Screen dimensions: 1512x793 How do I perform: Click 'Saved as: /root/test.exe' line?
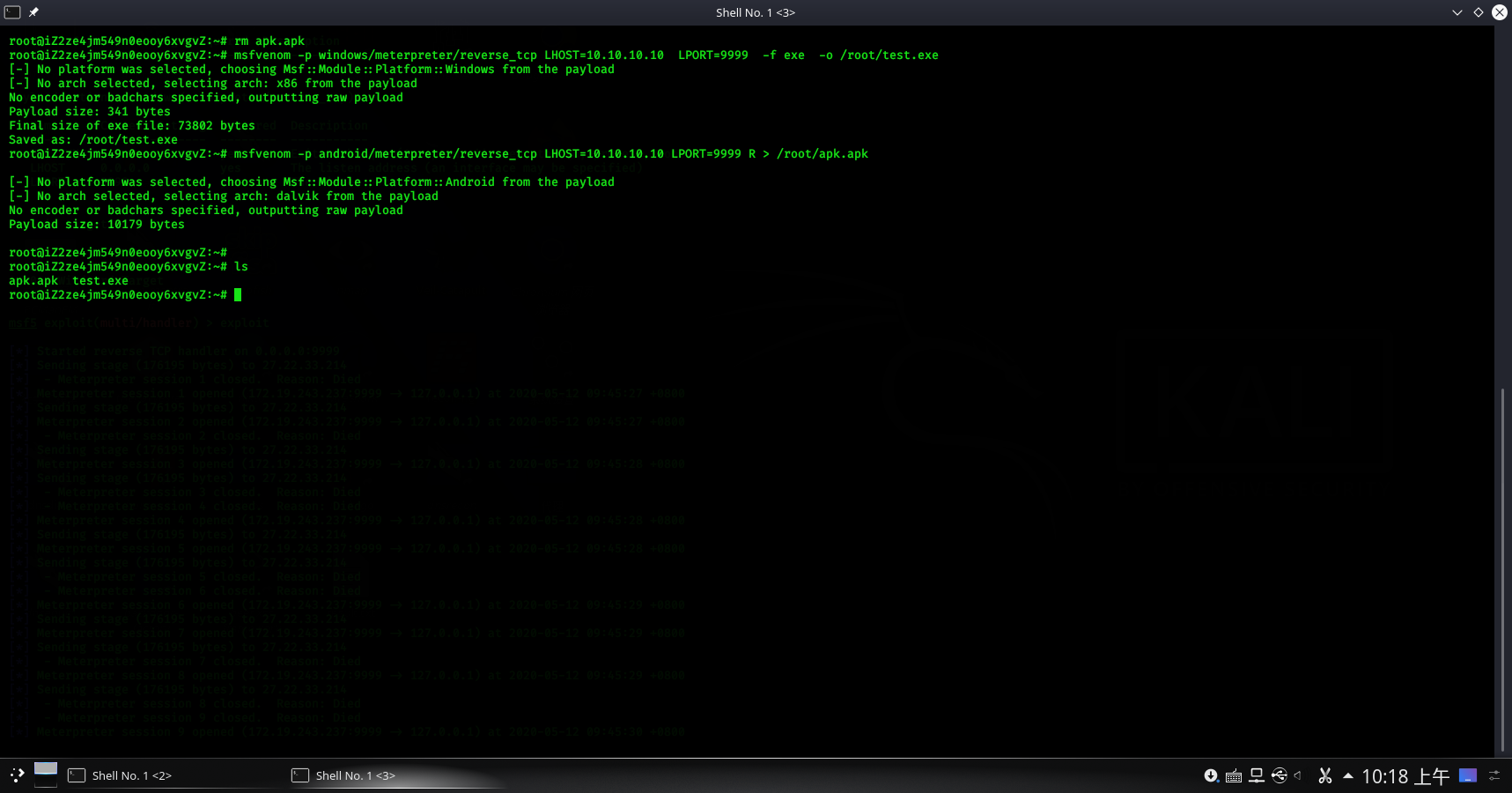click(x=93, y=140)
